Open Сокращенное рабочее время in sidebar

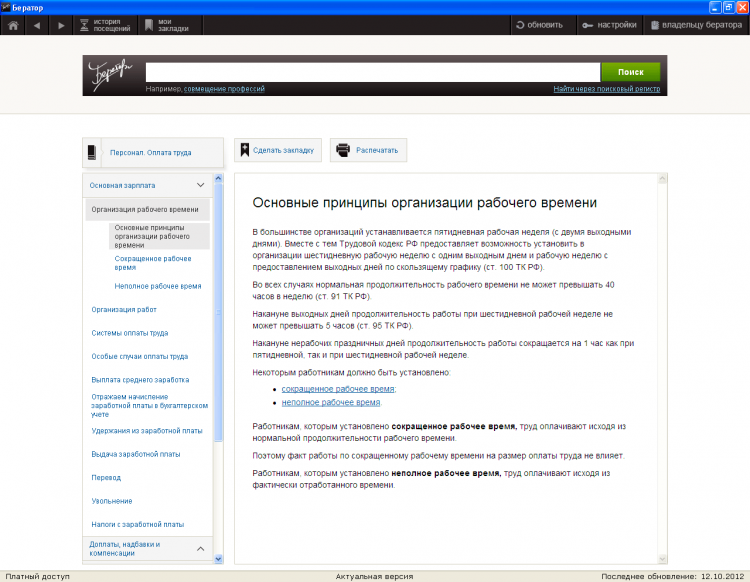pyautogui.click(x=153, y=263)
